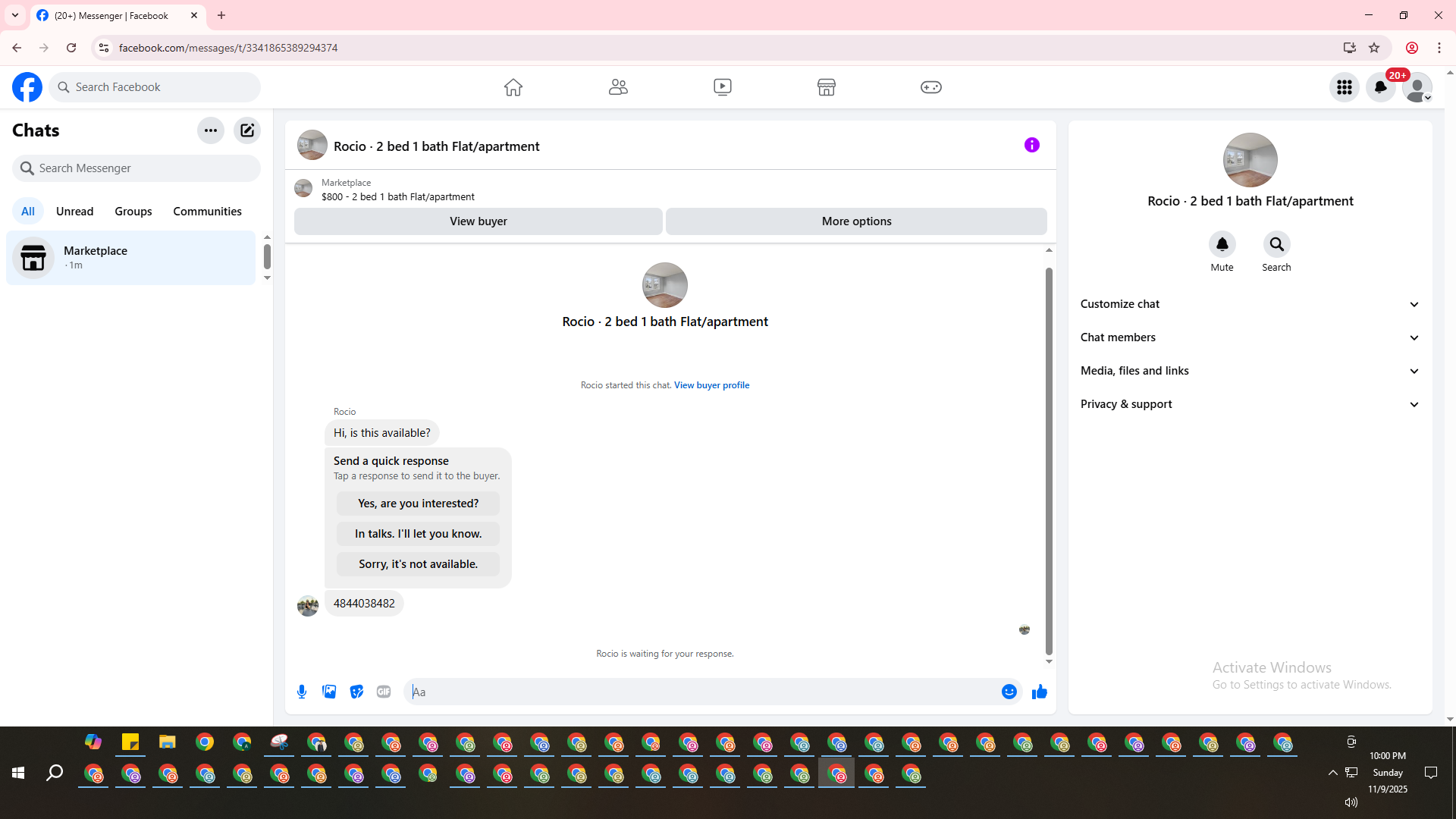Open the sticker picker icon

[356, 692]
